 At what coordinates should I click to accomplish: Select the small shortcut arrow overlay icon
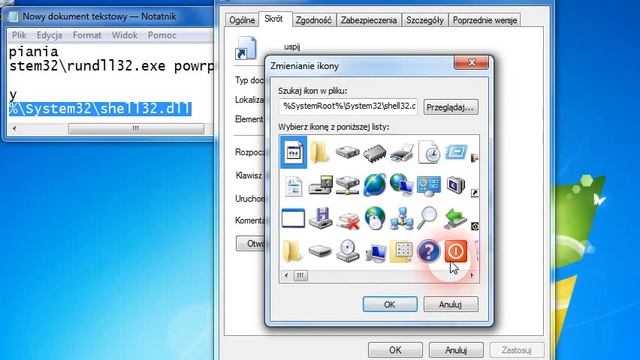(475, 193)
